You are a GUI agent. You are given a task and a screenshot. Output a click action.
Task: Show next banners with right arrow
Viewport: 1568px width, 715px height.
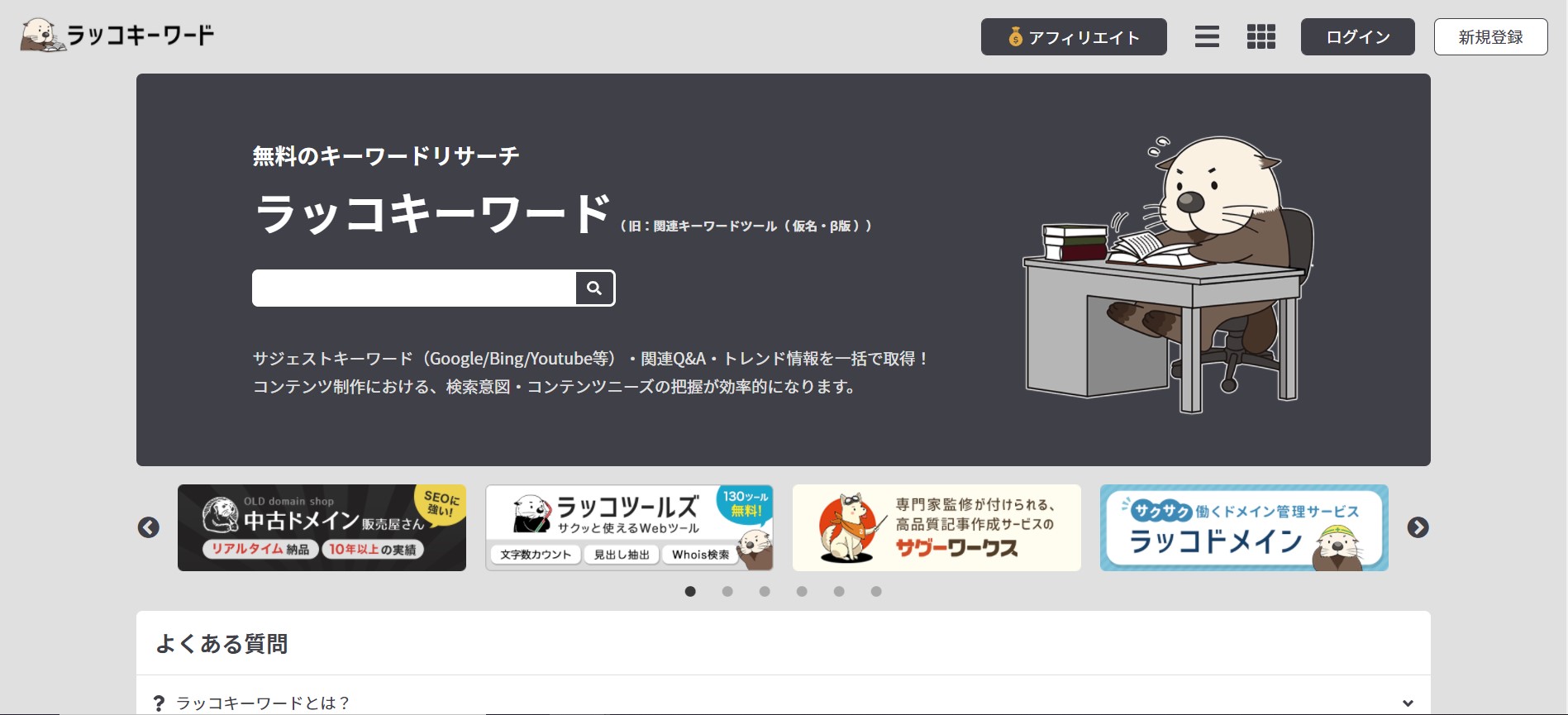click(1418, 527)
